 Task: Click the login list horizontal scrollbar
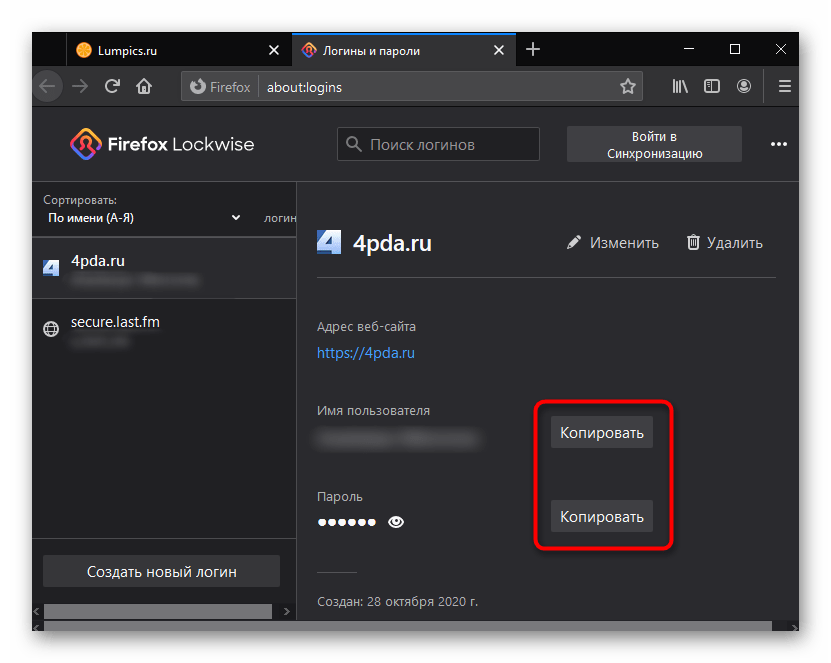coord(158,611)
